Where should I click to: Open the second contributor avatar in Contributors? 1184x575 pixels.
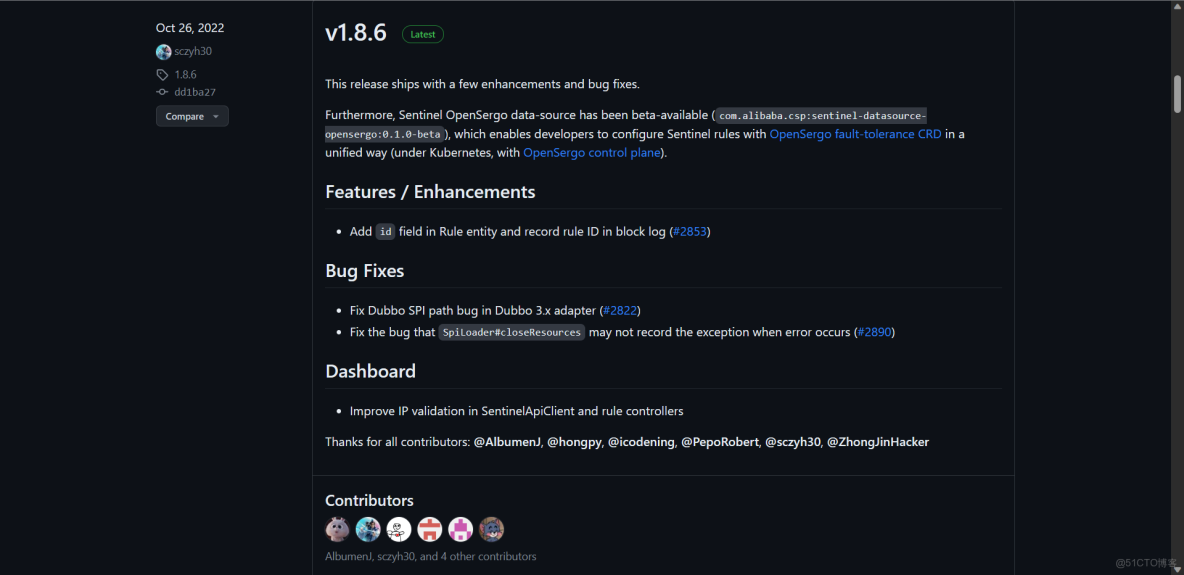click(368, 529)
